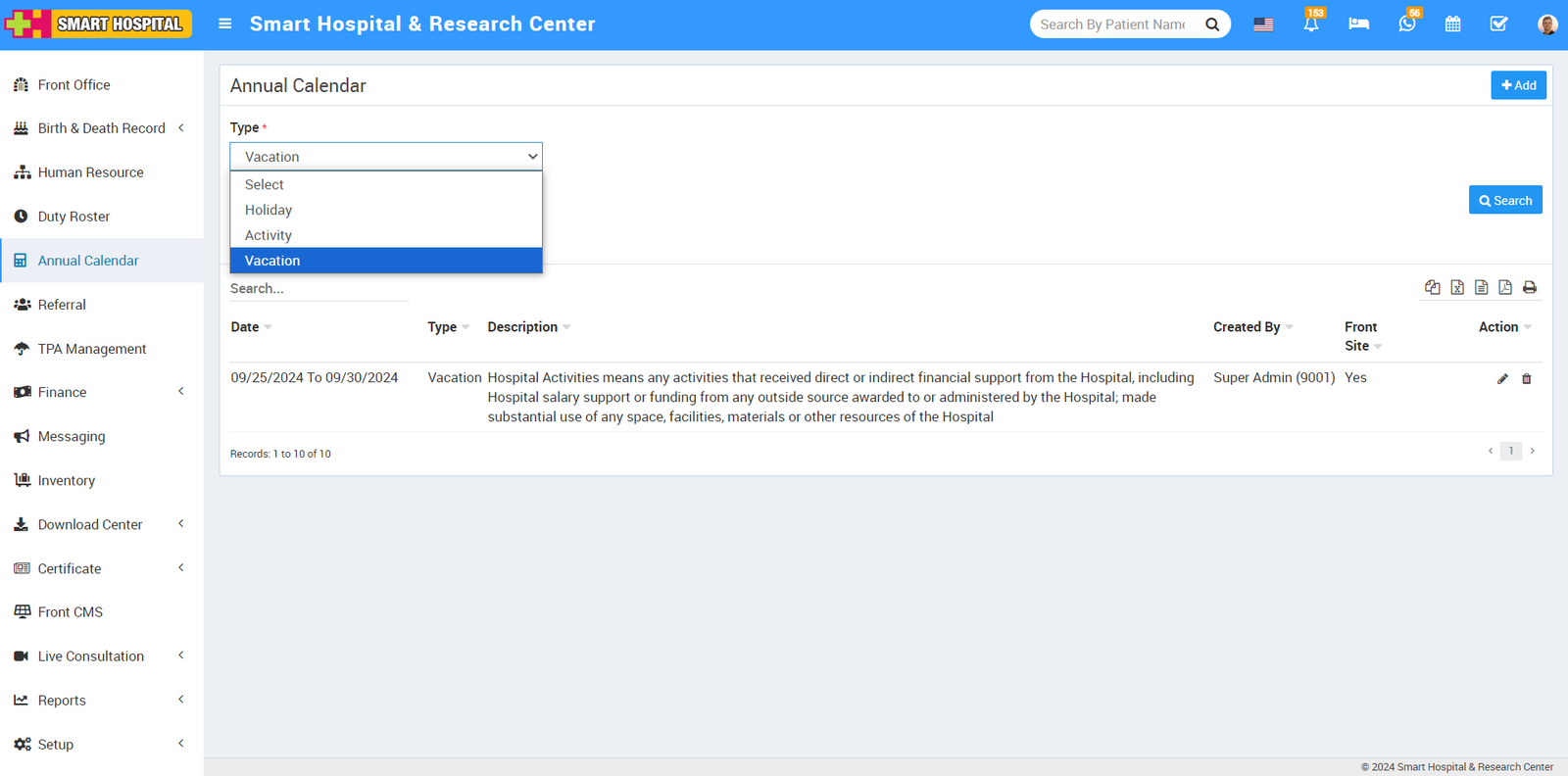The image size is (1568, 776).
Task: Click the Search By Patient Name field
Action: [x=1113, y=24]
